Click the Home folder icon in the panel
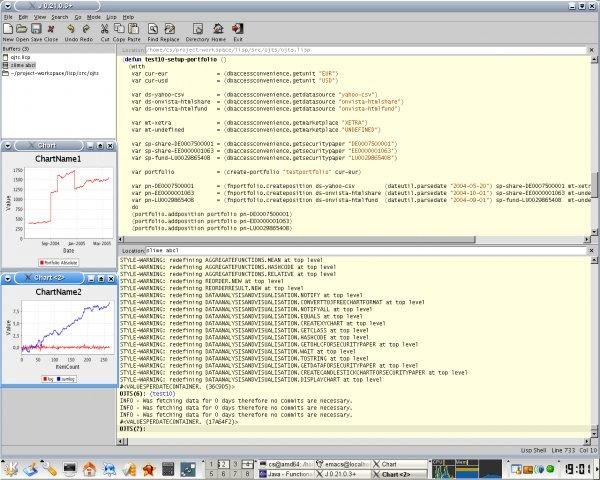This screenshot has width=600, height=480. point(90,469)
